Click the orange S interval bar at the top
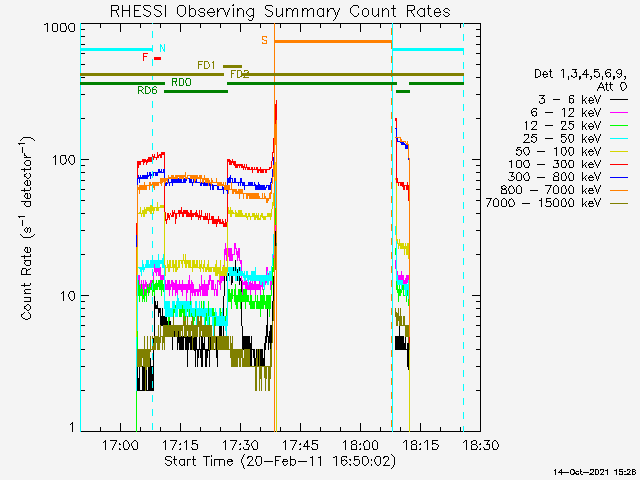Viewport: 640px width, 480px height. click(333, 41)
